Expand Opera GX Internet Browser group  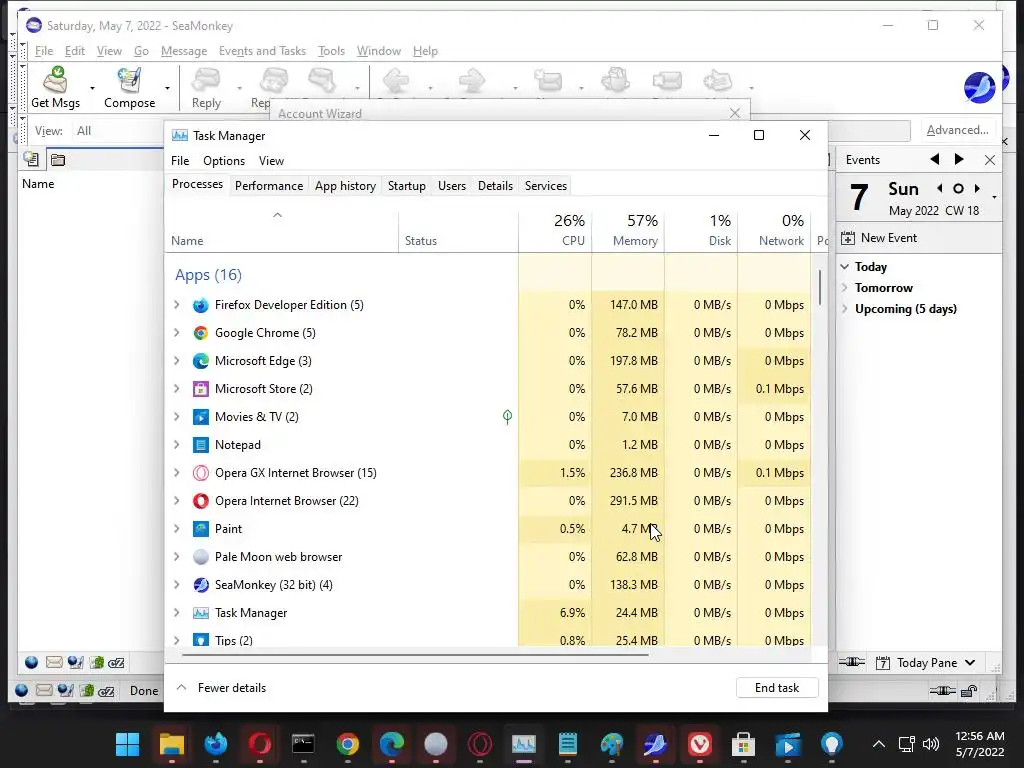point(176,473)
